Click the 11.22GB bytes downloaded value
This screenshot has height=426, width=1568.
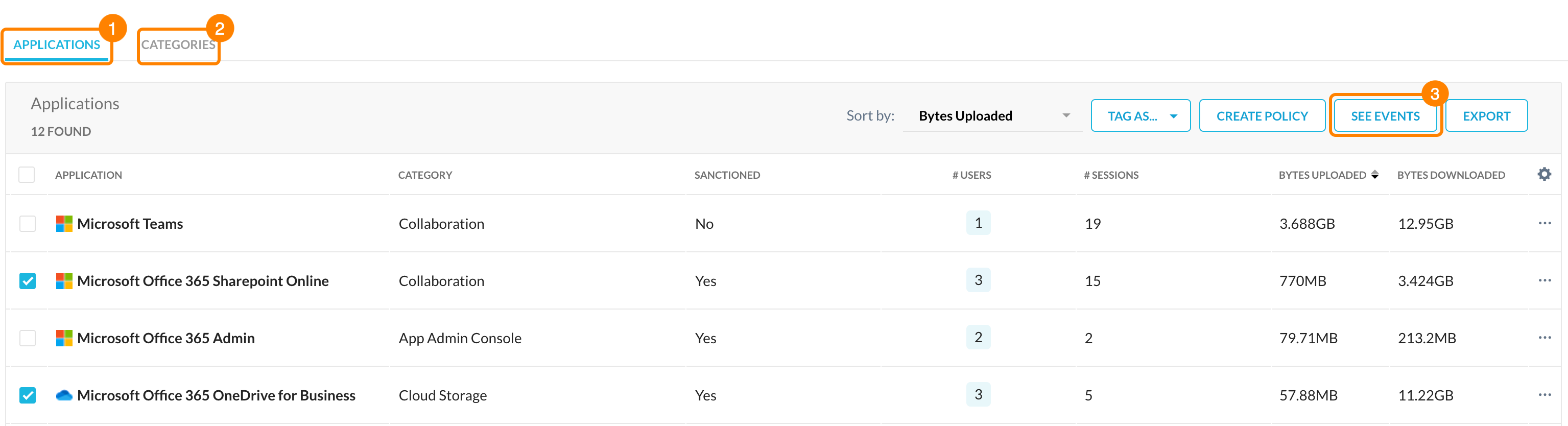pyautogui.click(x=1426, y=395)
